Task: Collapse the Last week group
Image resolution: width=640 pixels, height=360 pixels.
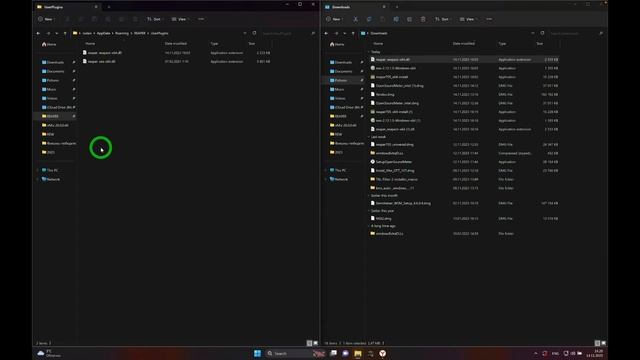Action: point(369,137)
